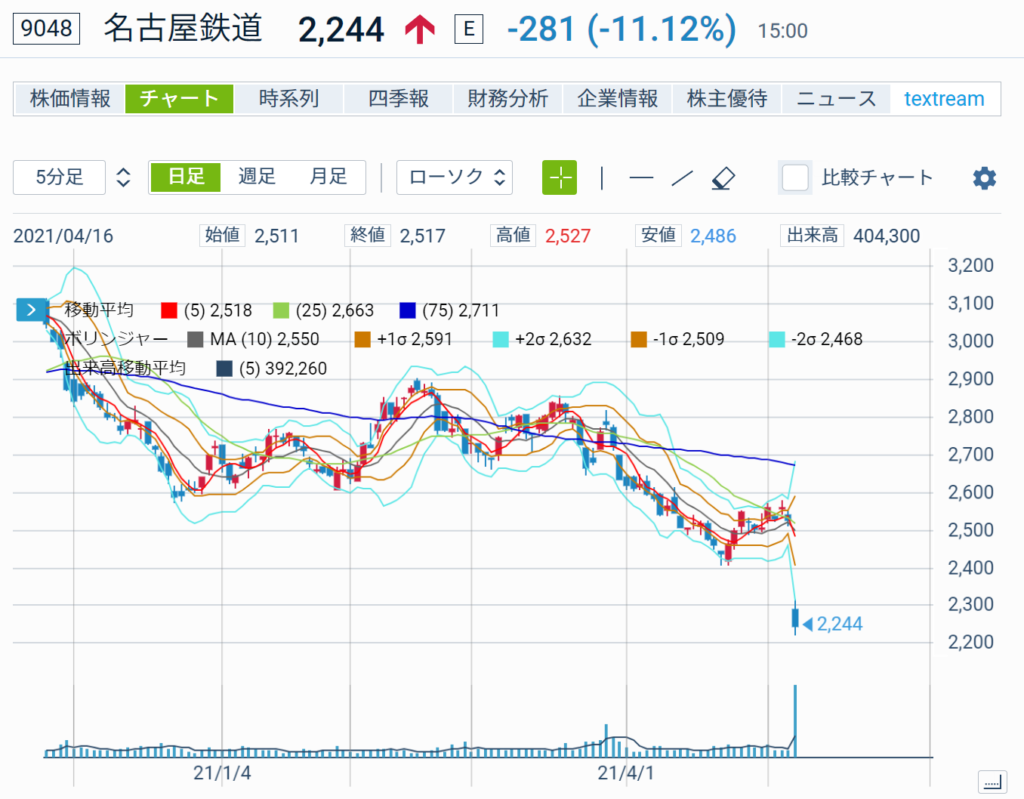Select the green crosshair chart tool
1024x799 pixels.
[x=559, y=177]
